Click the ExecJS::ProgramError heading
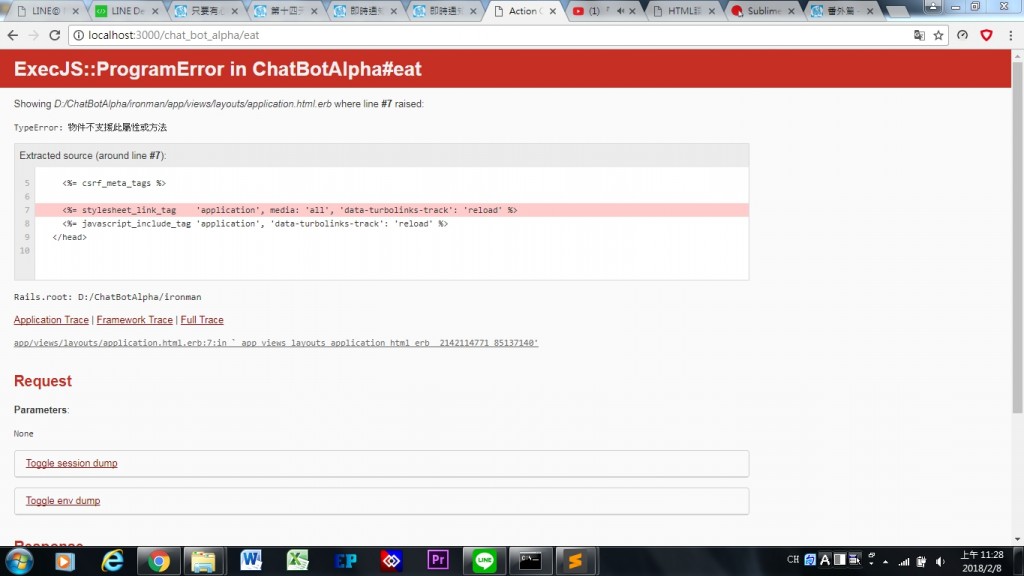This screenshot has height=576, width=1024. coord(217,69)
